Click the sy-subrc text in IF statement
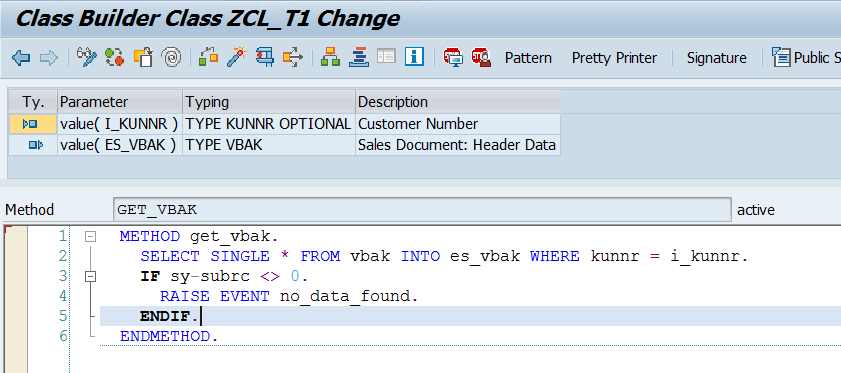This screenshot has width=841, height=373. pyautogui.click(x=211, y=277)
